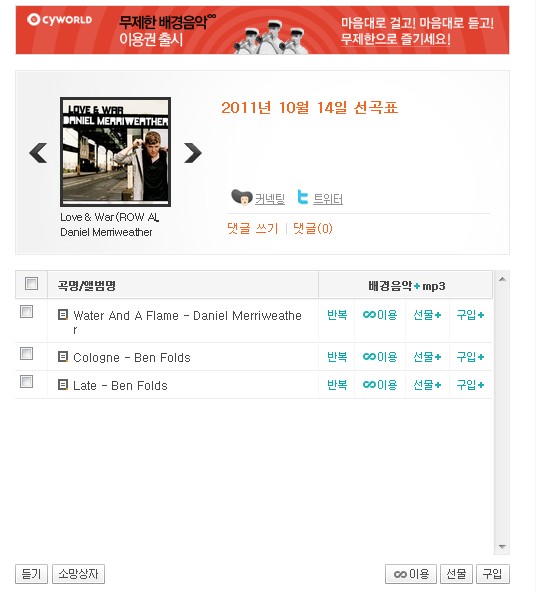The width and height of the screenshot is (536, 593).
Task: Click the Cyworld logo in banner
Action: [x=60, y=20]
